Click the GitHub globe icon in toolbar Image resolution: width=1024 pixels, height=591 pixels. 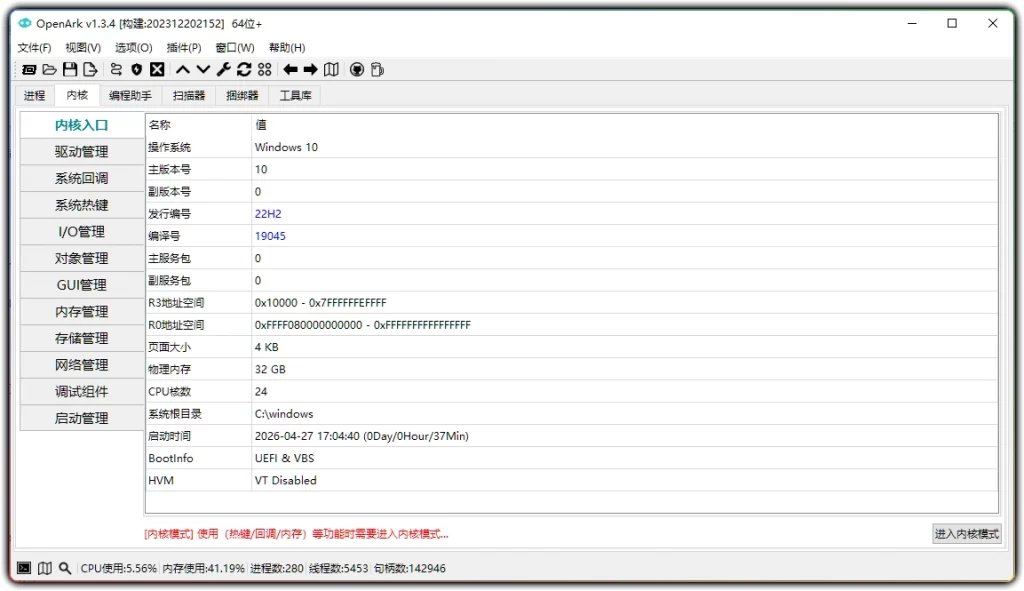point(357,69)
